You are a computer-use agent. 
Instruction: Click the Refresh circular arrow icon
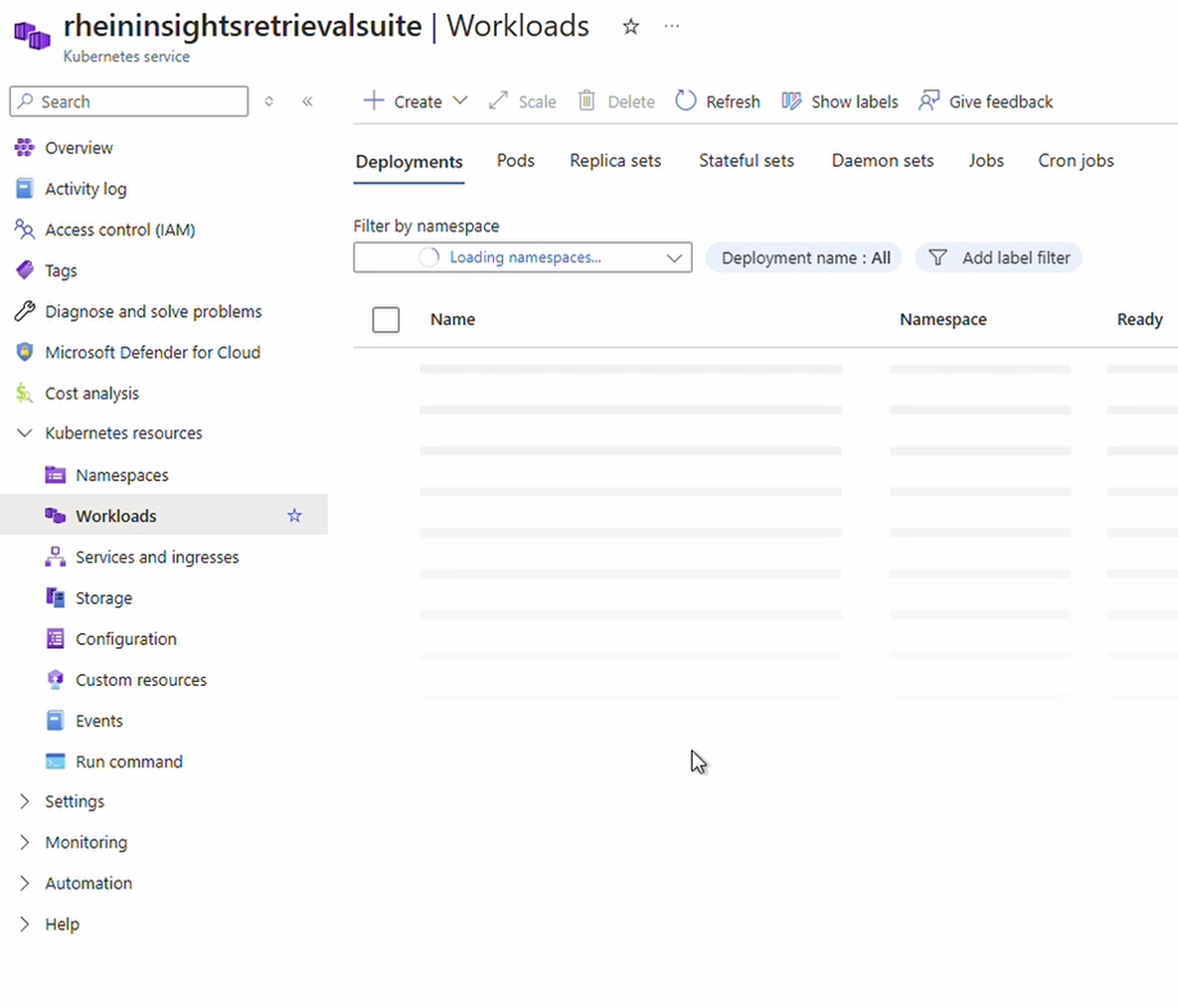point(686,100)
